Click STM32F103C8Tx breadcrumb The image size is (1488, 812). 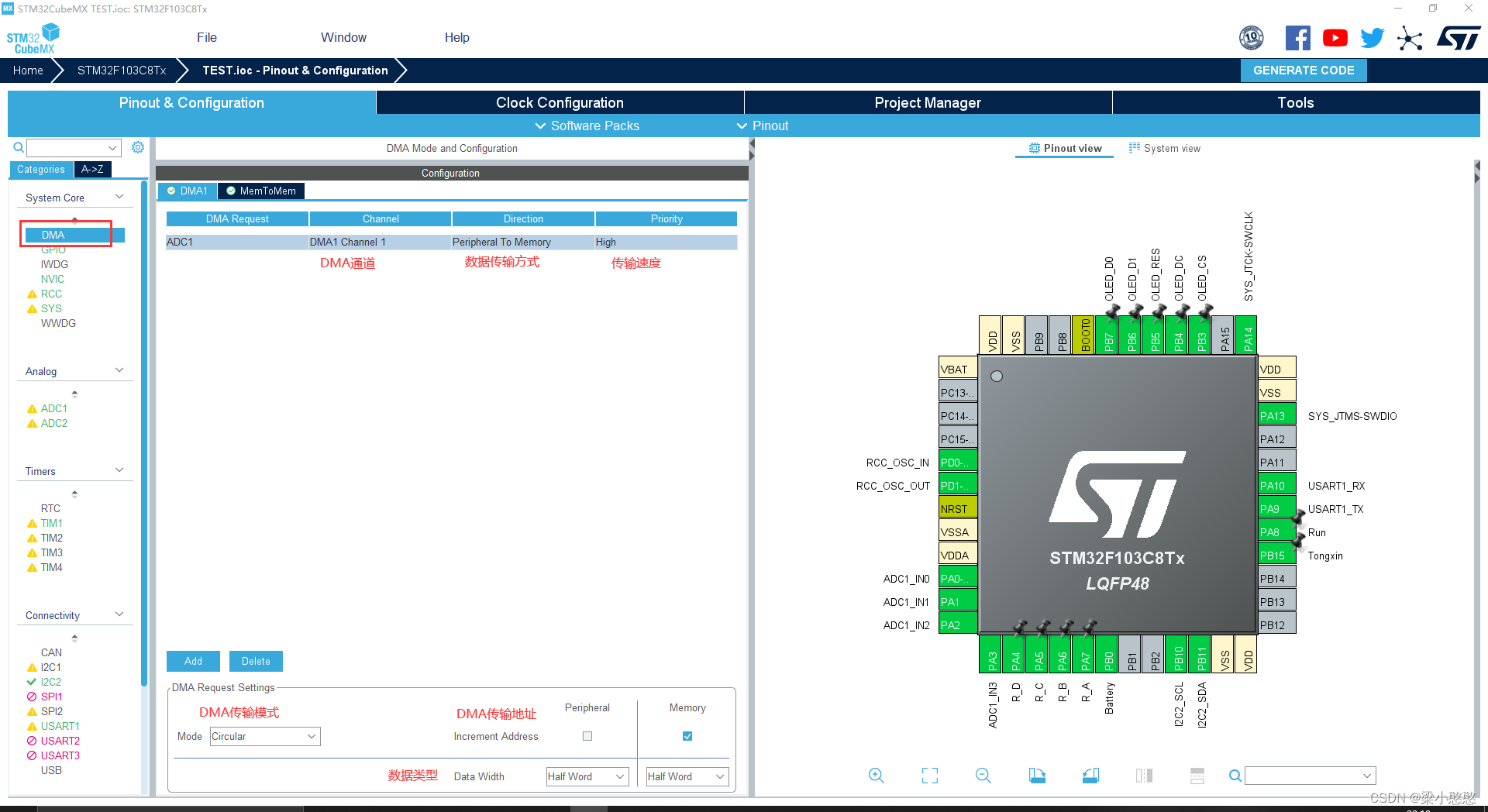(122, 70)
